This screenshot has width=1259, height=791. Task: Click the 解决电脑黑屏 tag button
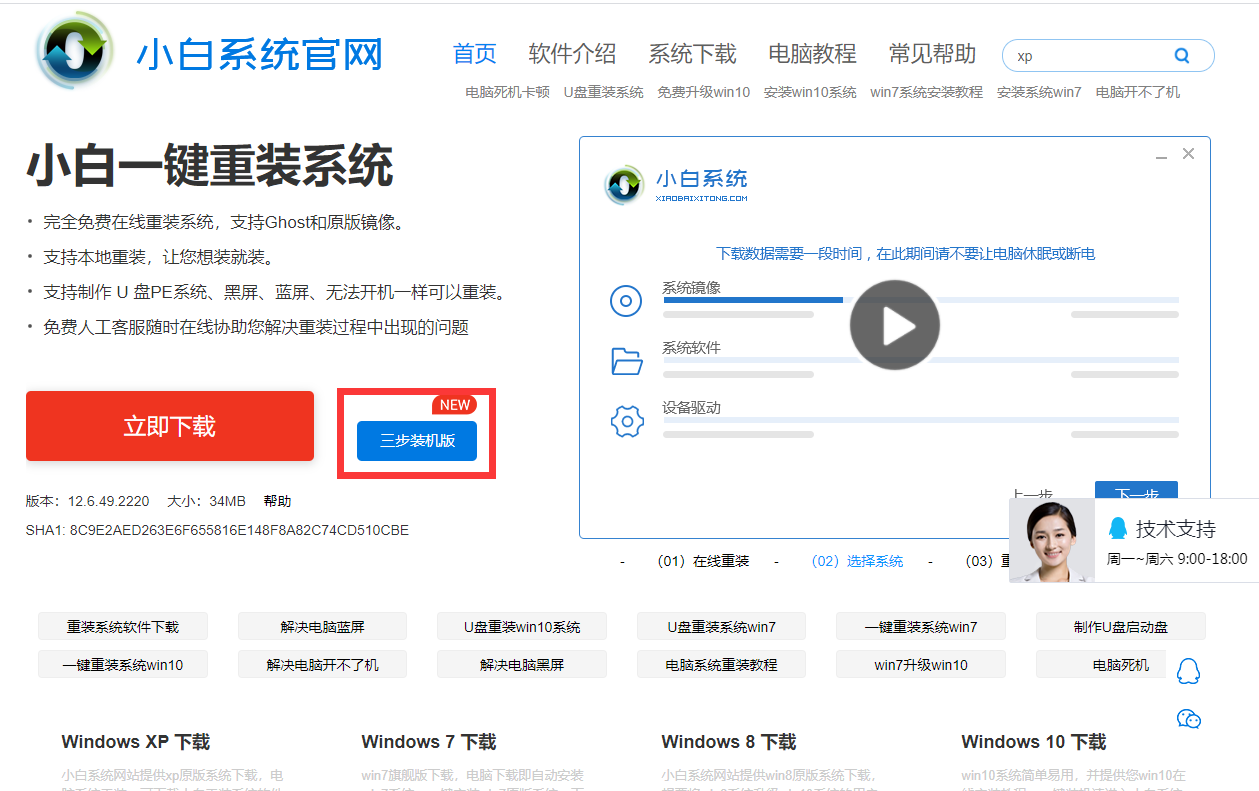[x=522, y=664]
